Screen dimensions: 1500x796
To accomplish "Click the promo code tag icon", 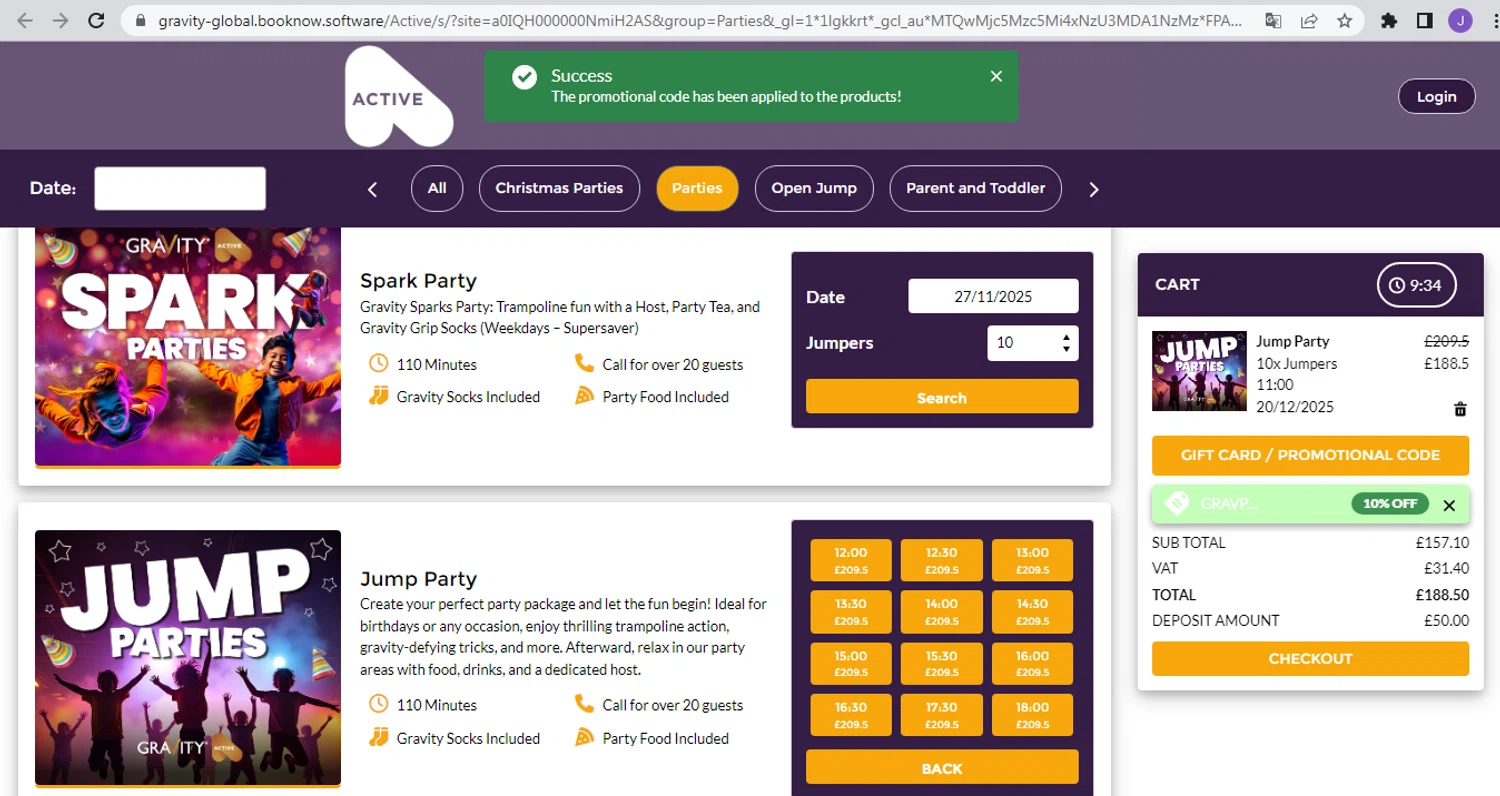I will click(x=1177, y=503).
